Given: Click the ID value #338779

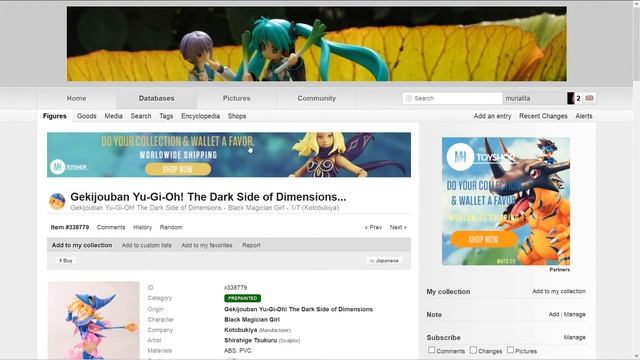Looking at the screenshot, I should (x=236, y=288).
